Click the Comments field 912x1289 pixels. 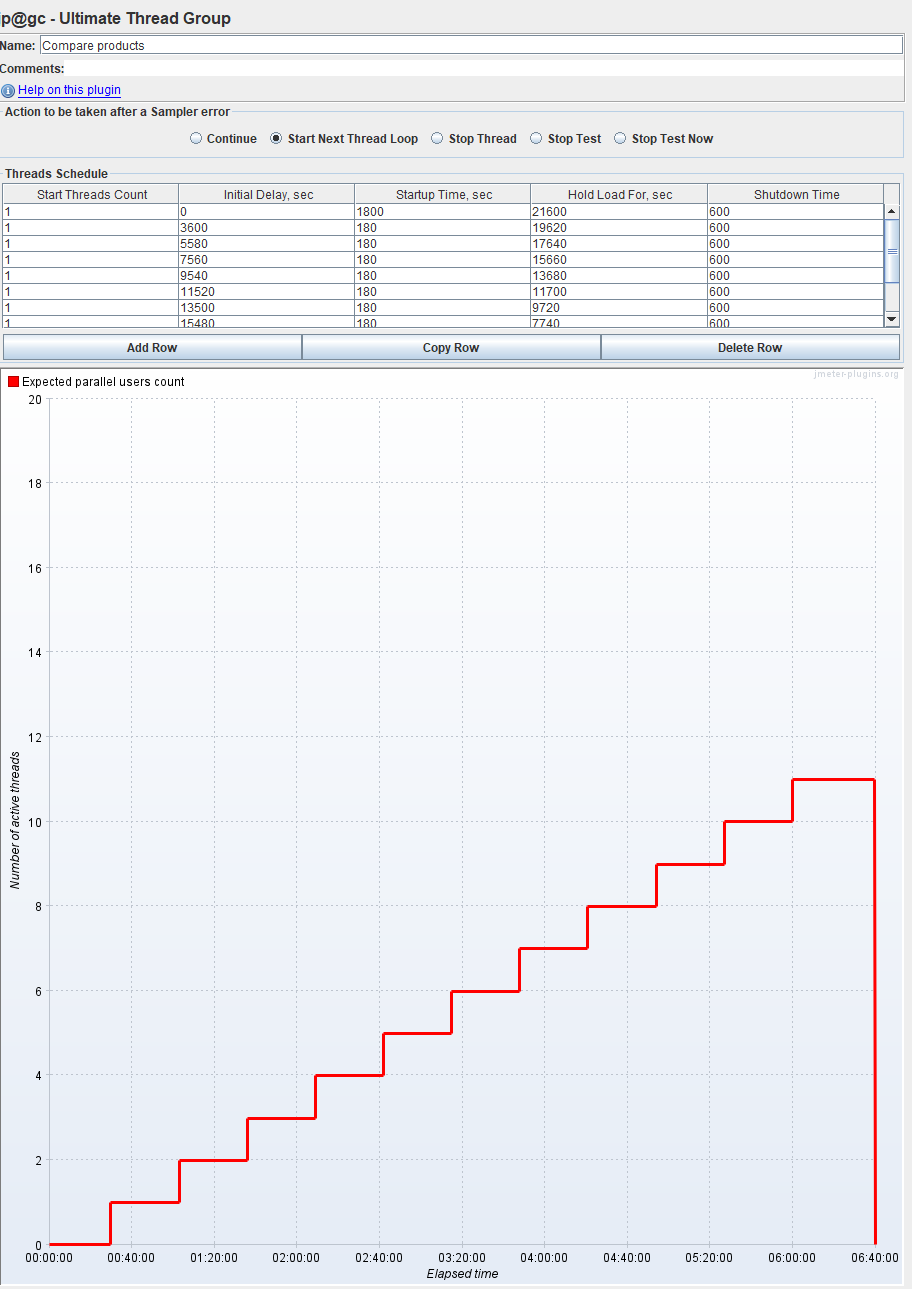pyautogui.click(x=485, y=68)
